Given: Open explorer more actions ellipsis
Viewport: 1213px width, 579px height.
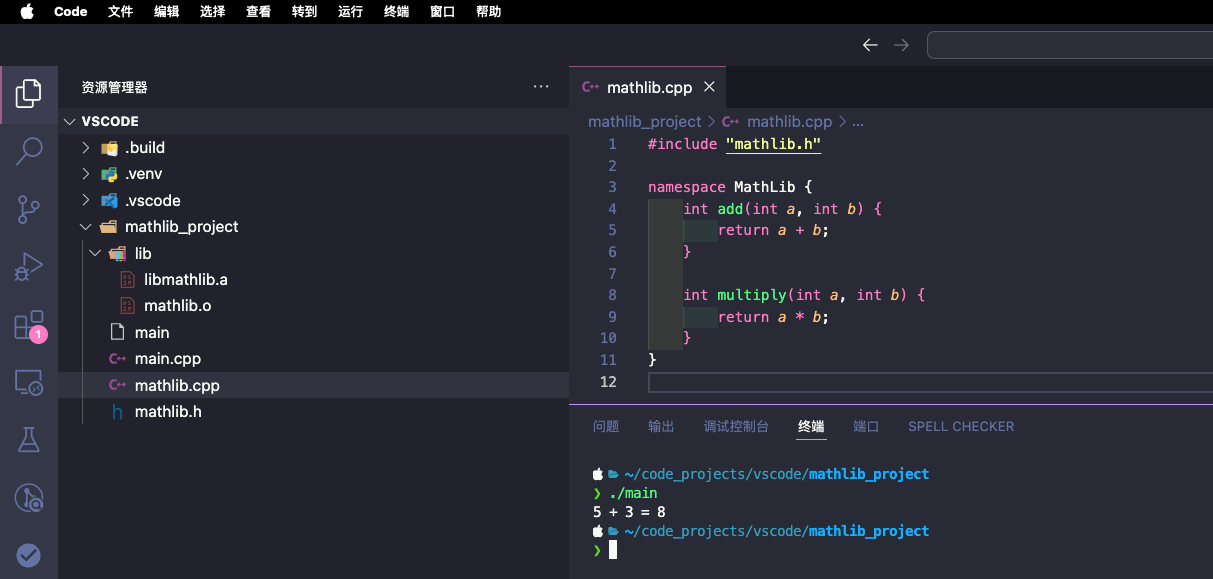Looking at the screenshot, I should [x=541, y=87].
